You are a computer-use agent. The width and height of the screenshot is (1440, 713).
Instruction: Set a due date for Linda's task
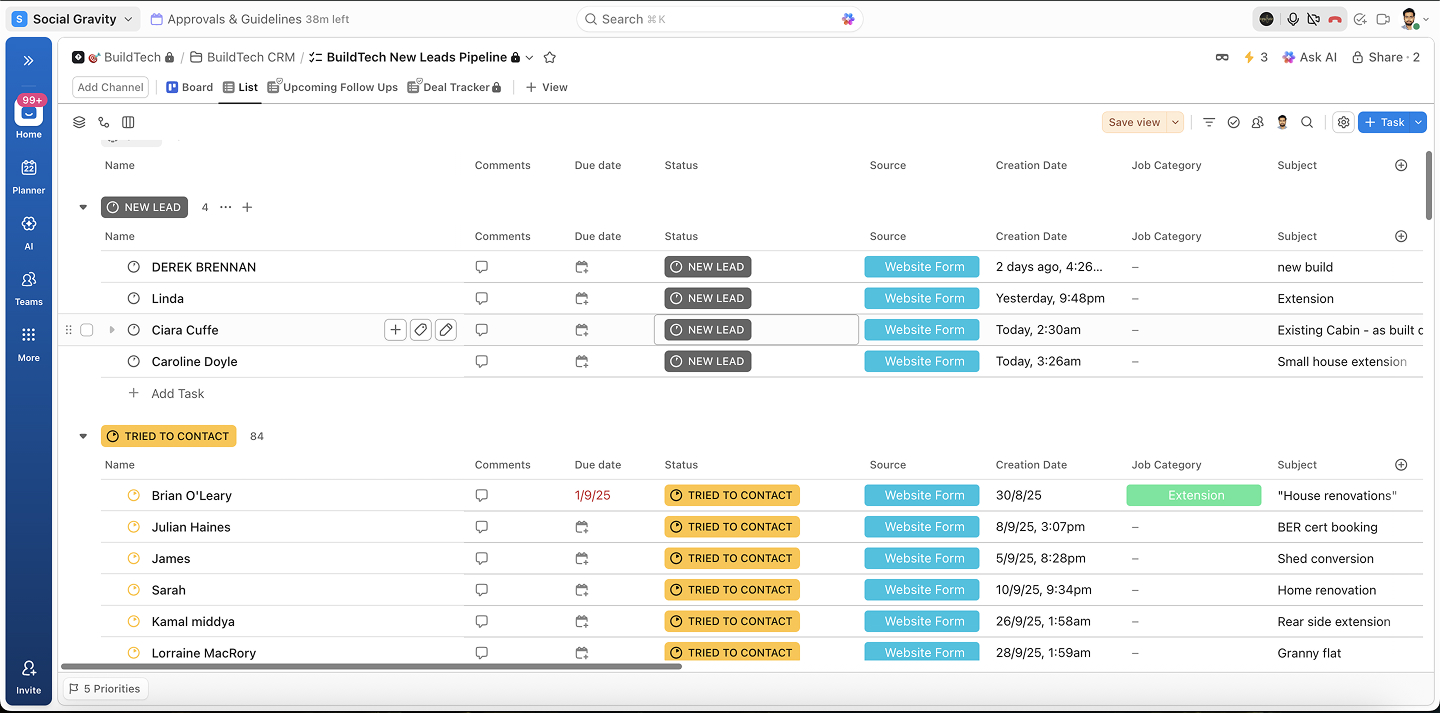[581, 299]
